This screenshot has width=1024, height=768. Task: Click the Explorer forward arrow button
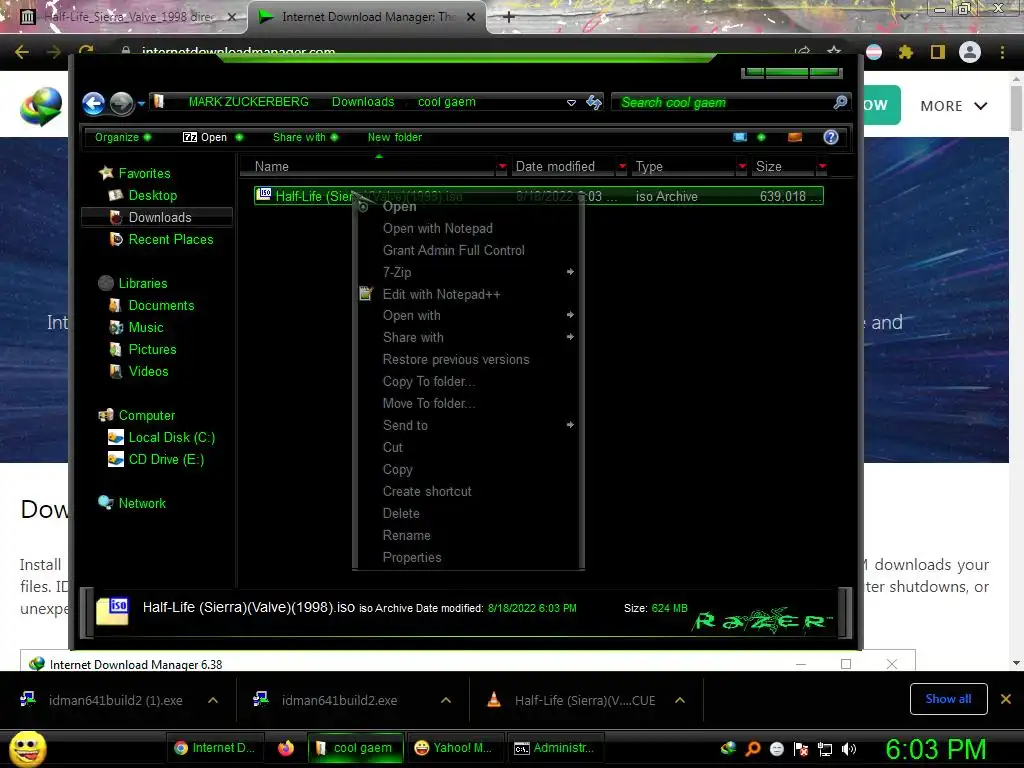[121, 103]
